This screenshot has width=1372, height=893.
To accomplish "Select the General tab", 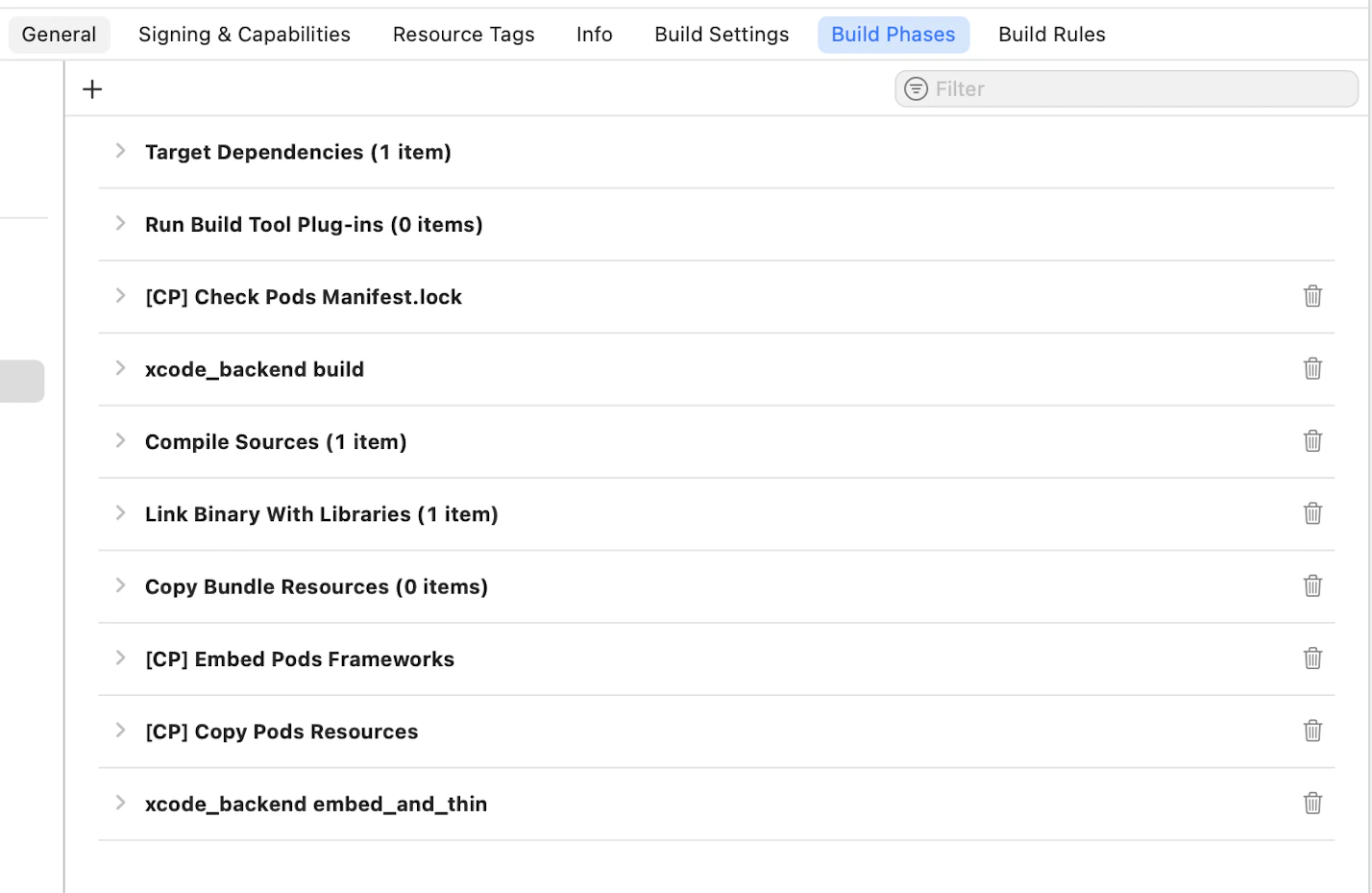I will (x=59, y=35).
